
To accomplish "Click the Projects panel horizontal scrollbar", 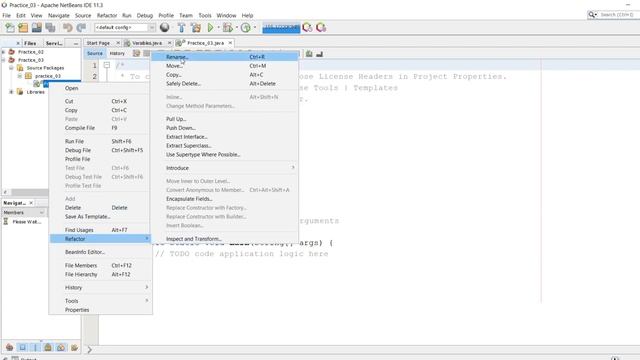I will pos(29,192).
